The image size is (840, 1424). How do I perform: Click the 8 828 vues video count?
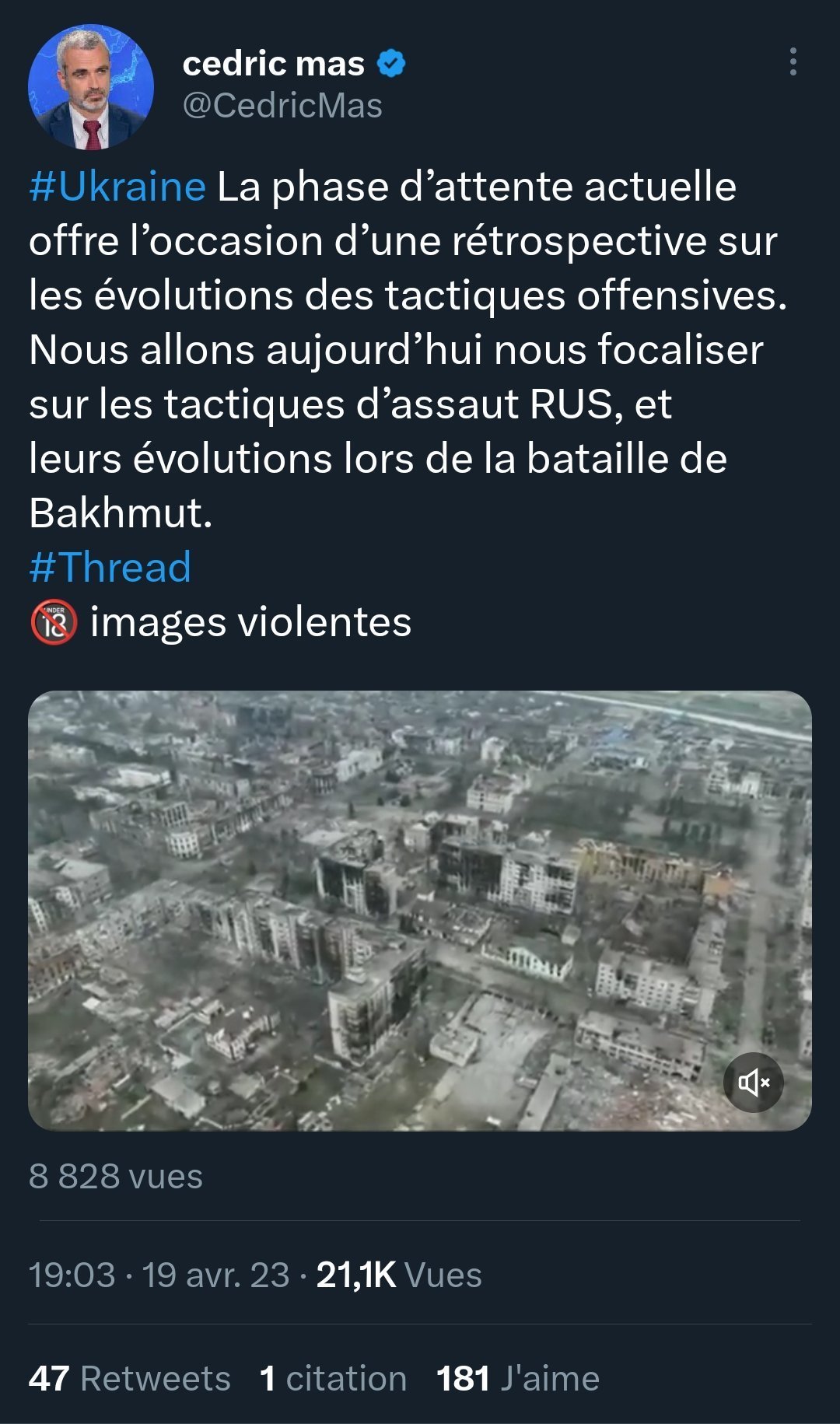(x=116, y=1176)
